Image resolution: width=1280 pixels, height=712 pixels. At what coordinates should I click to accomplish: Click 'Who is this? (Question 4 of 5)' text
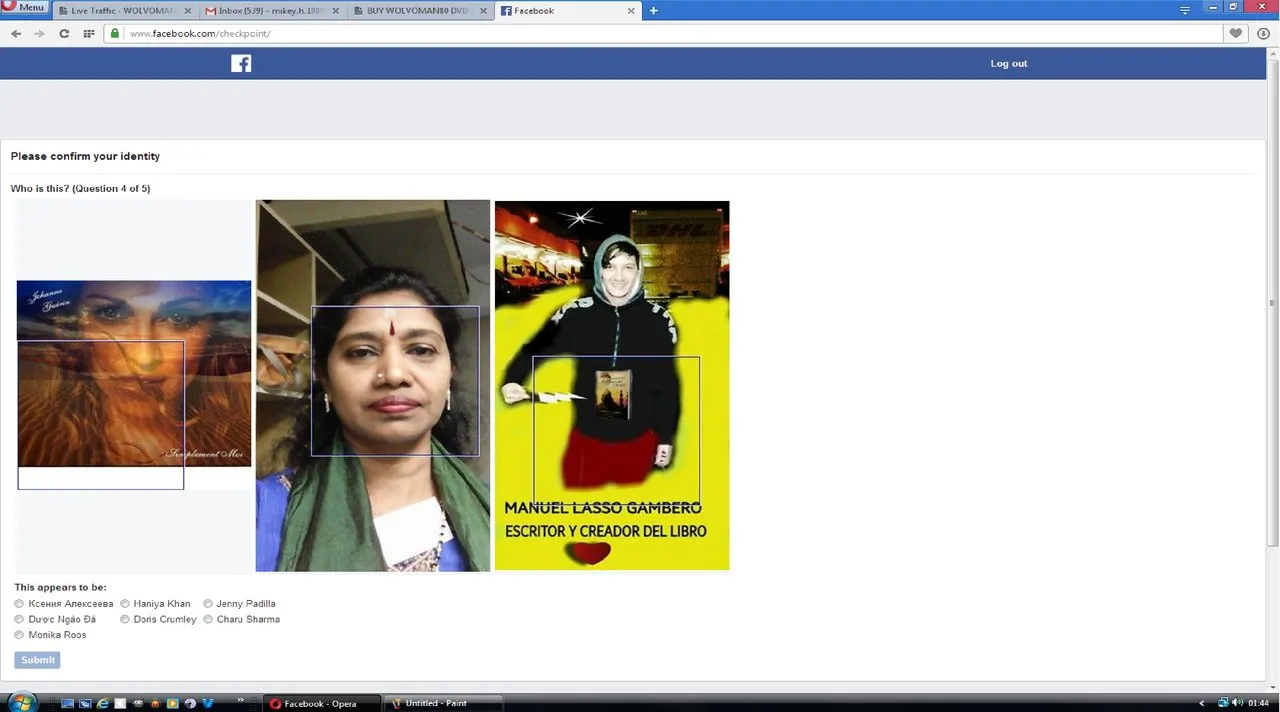(x=80, y=188)
